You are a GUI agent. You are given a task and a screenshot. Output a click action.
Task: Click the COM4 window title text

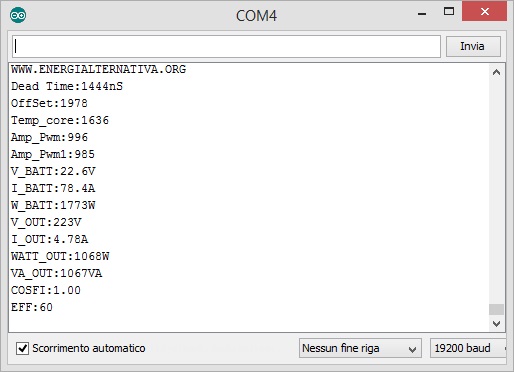256,16
